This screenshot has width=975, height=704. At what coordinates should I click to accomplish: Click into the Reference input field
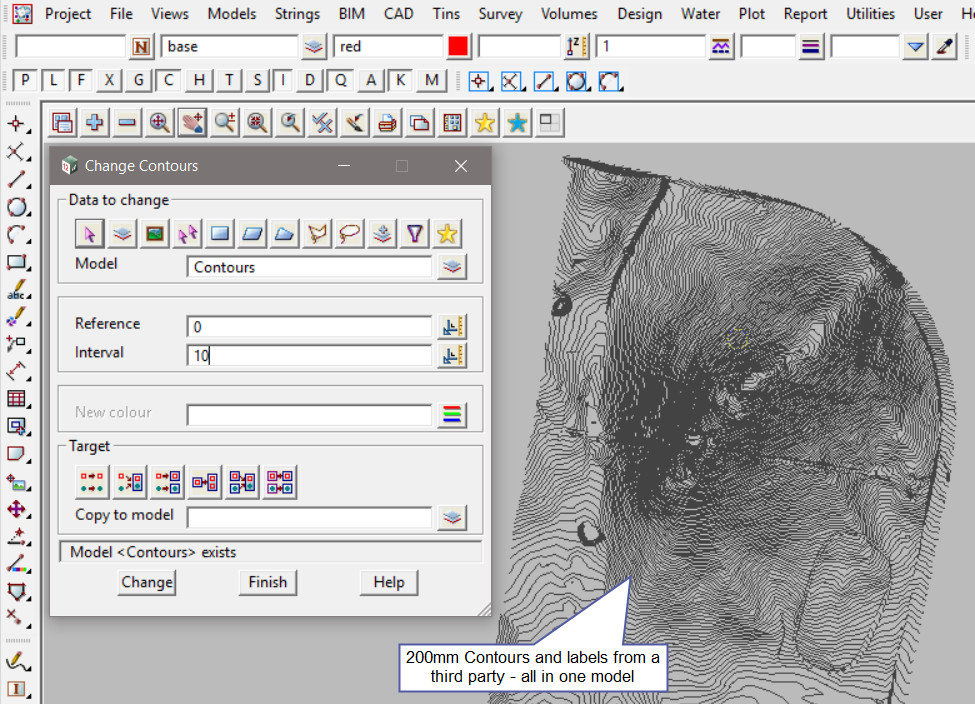tap(308, 326)
